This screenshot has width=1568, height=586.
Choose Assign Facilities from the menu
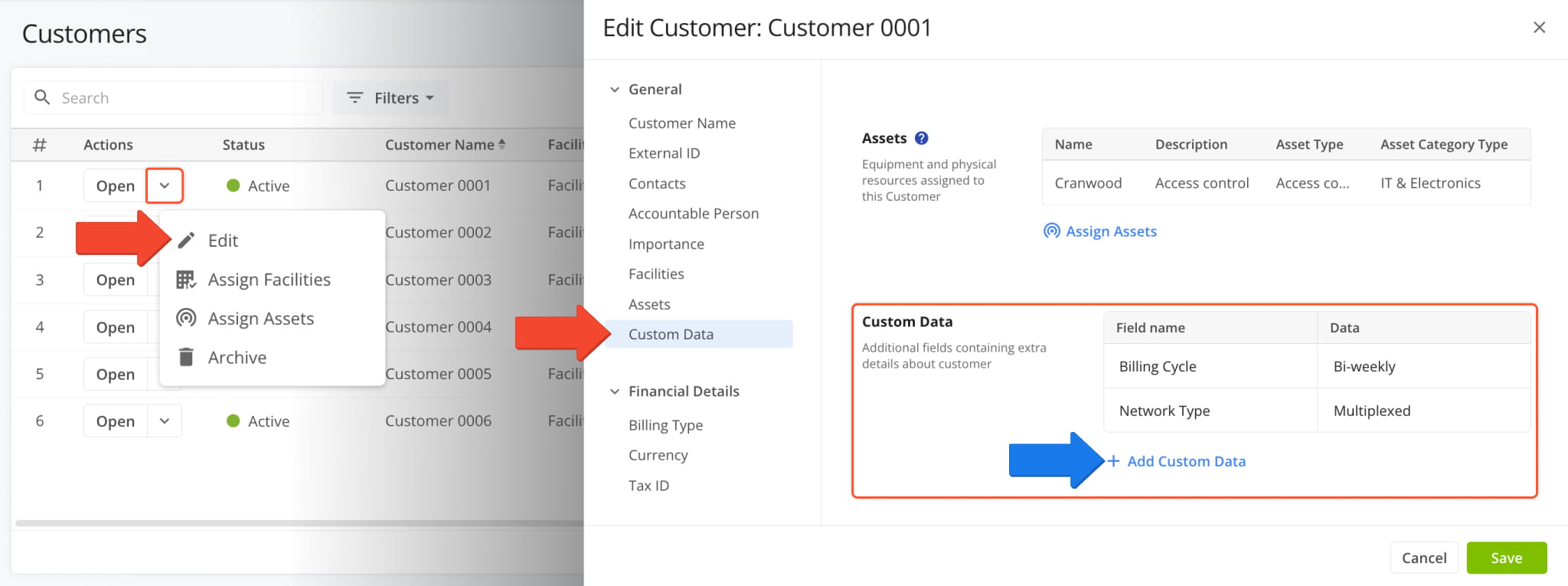click(x=269, y=280)
